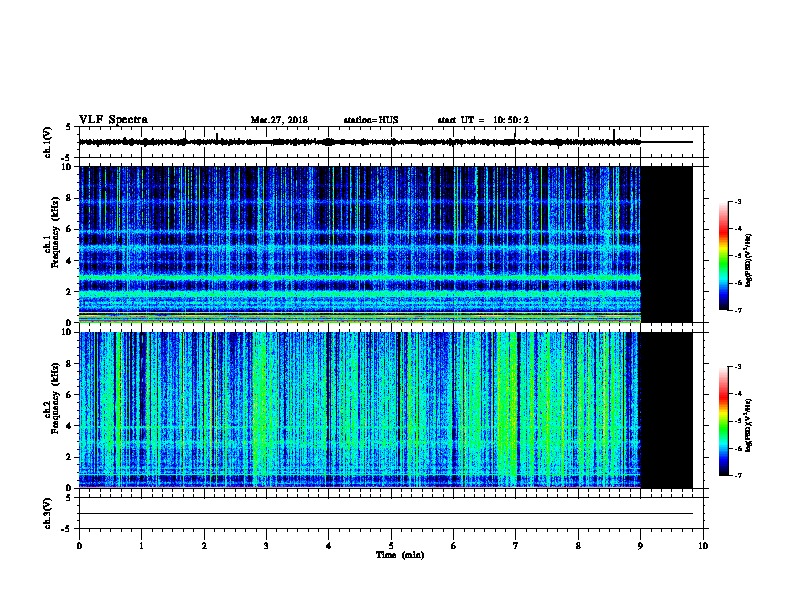The image size is (792, 612).
Task: Click the ch.1 spectrogram color scale bar
Action: (723, 256)
